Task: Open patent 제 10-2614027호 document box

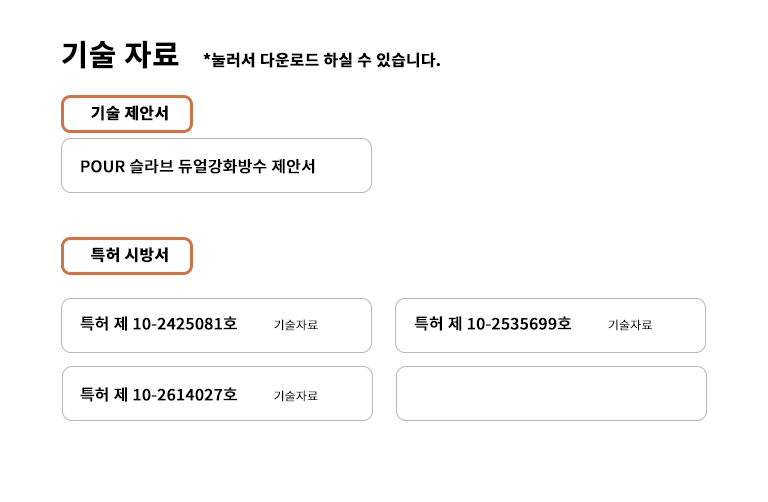Action: (x=217, y=394)
